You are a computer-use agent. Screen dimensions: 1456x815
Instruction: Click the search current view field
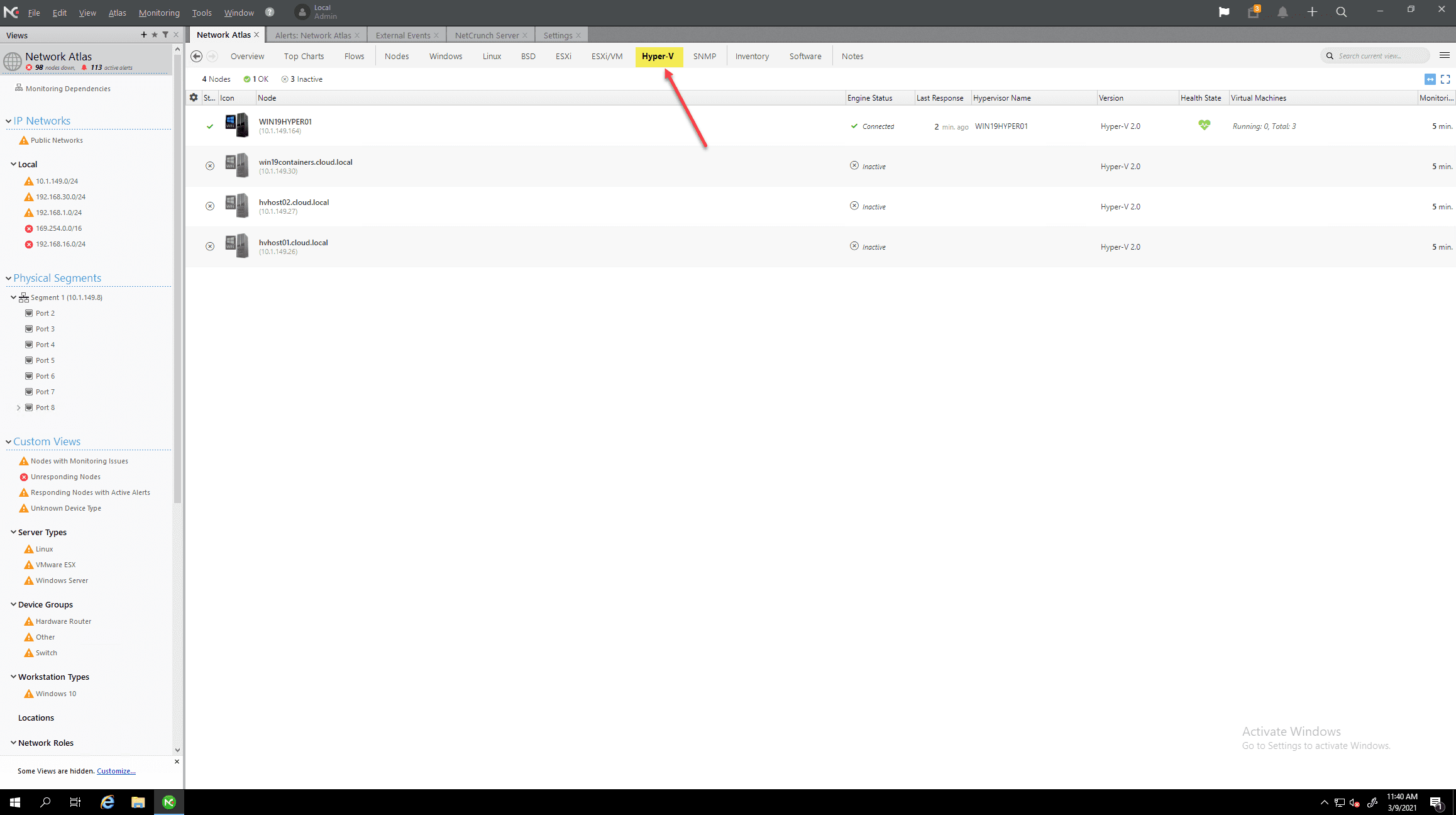1377,56
